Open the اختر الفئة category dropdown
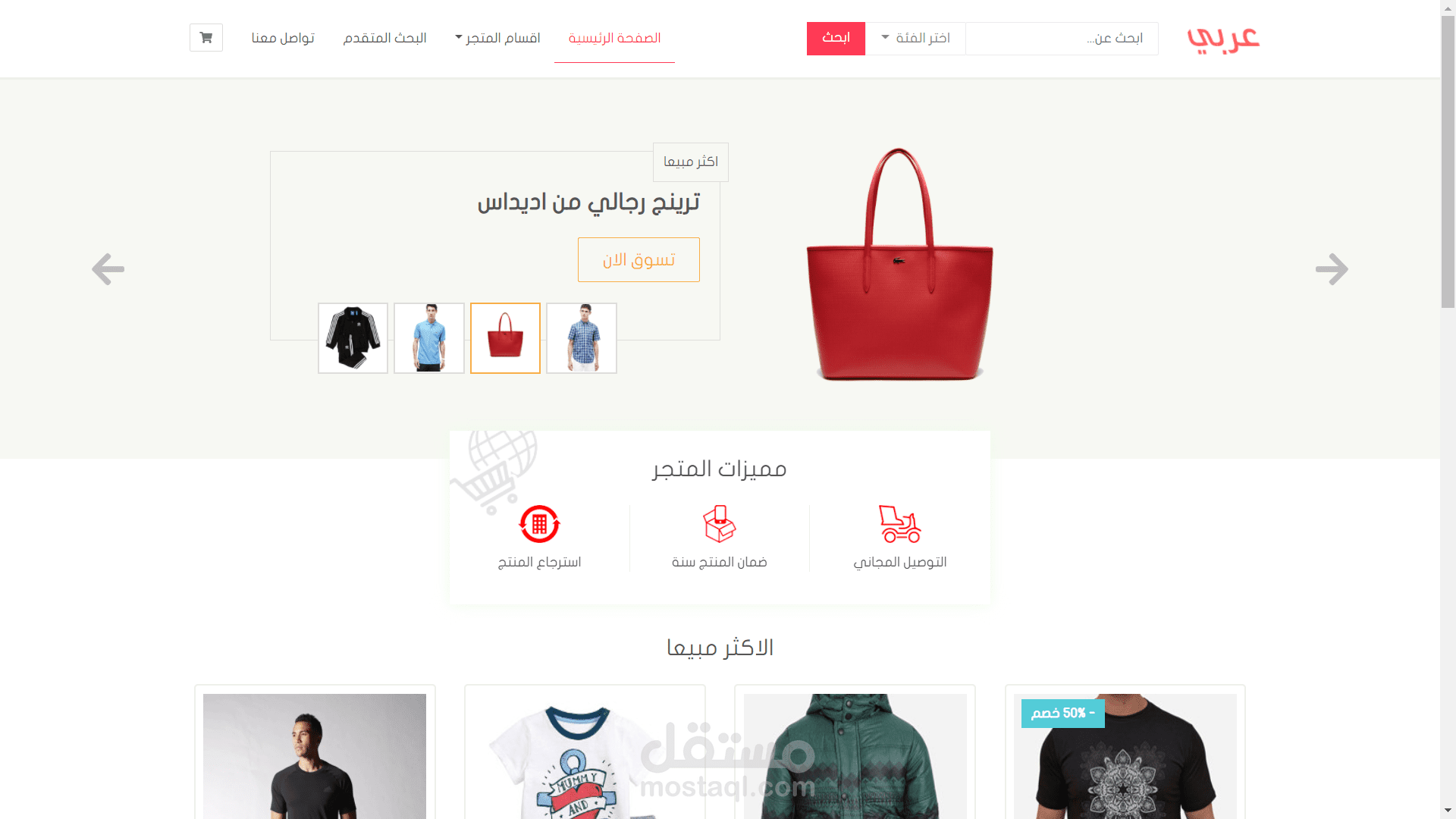The image size is (1456, 819). (915, 39)
